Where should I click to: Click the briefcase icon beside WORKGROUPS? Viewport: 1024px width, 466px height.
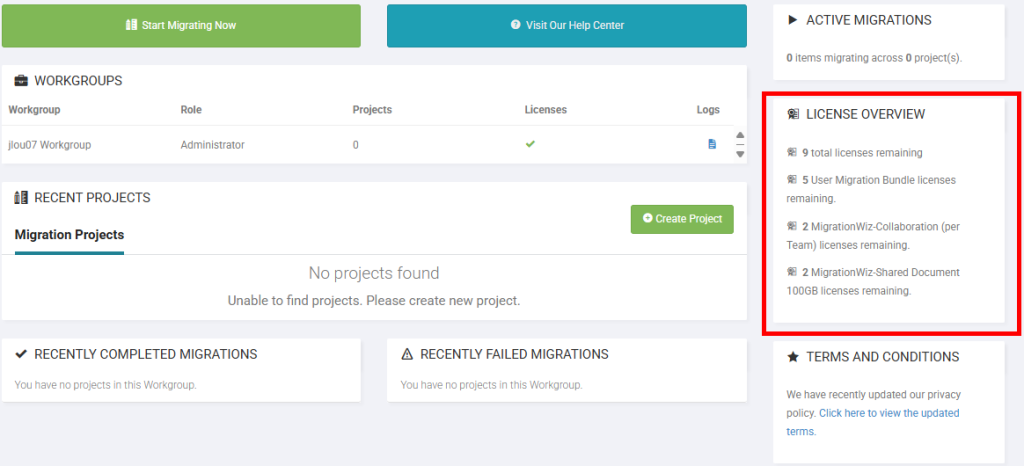click(21, 81)
